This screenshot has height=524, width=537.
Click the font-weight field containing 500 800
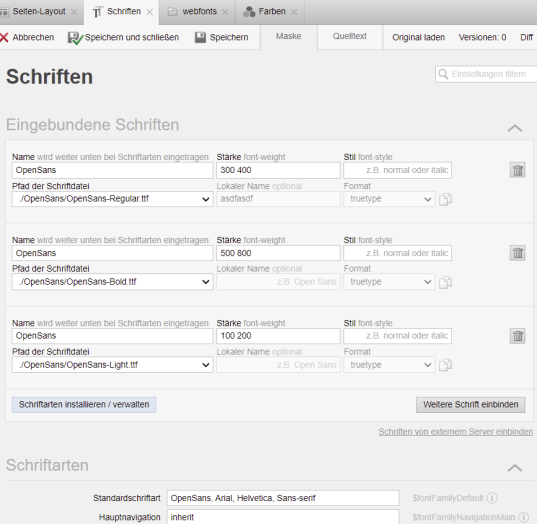(278, 253)
